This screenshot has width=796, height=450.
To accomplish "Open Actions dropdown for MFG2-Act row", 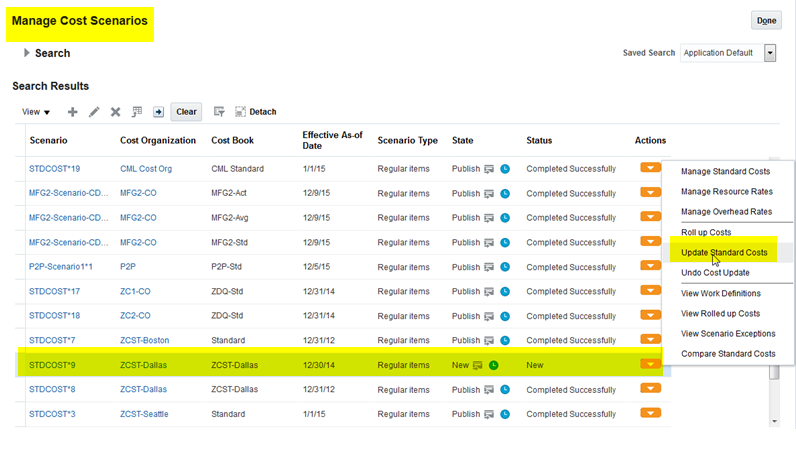I will click(x=650, y=192).
